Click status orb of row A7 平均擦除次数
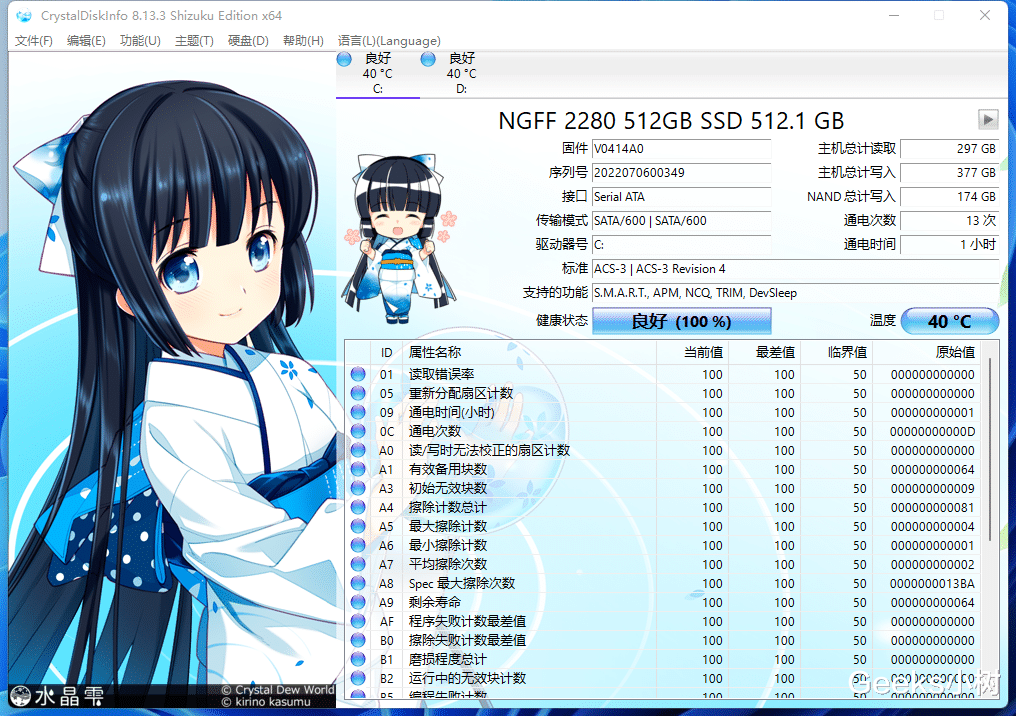The height and width of the screenshot is (716, 1016). pyautogui.click(x=358, y=564)
